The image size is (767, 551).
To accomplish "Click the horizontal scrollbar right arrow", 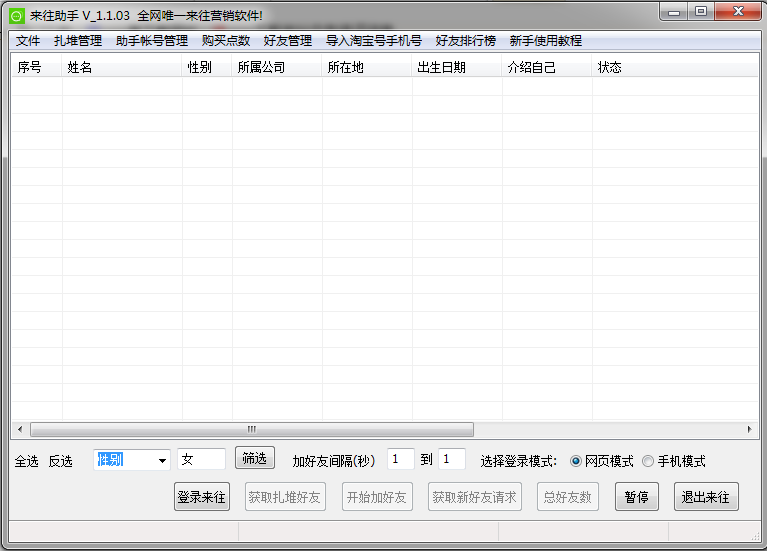I will pos(750,429).
